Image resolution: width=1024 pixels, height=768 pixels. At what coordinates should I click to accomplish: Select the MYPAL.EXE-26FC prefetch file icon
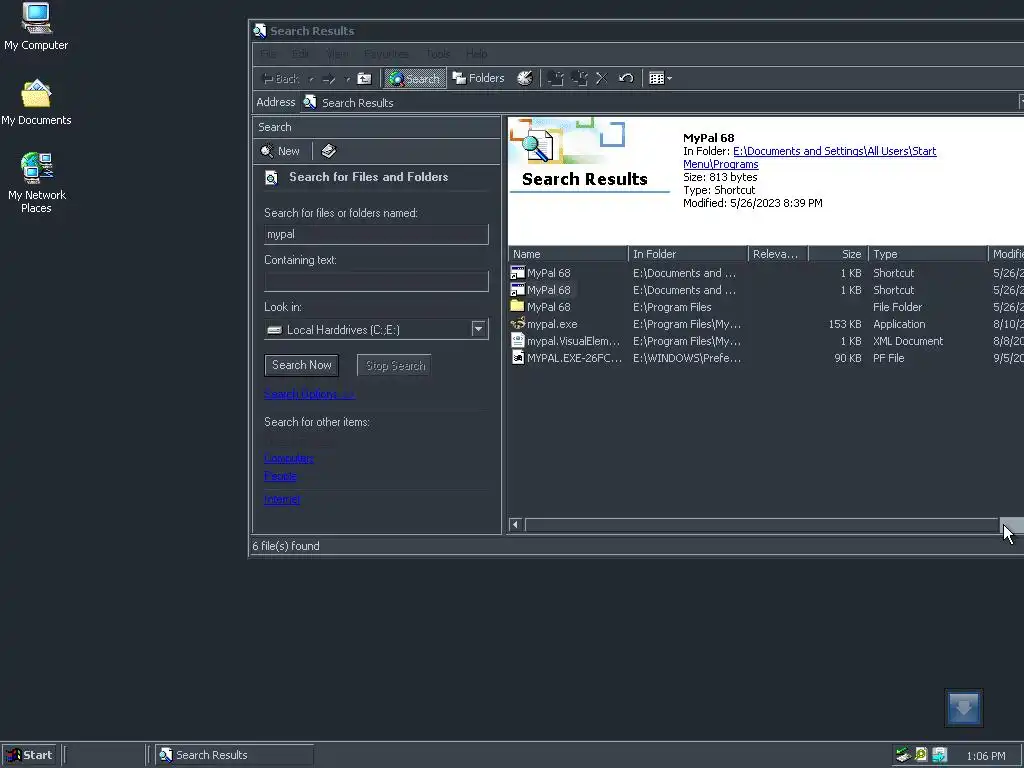(x=517, y=357)
